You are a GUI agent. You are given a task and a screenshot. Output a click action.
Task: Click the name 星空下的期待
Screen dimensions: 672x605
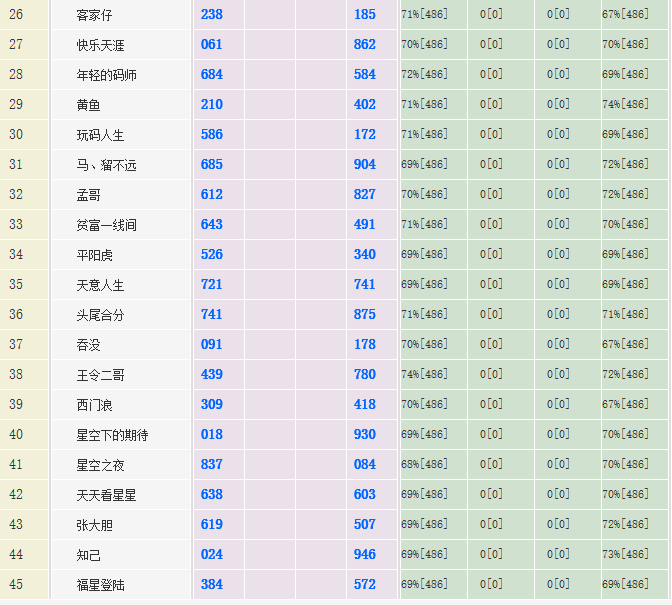coord(113,435)
